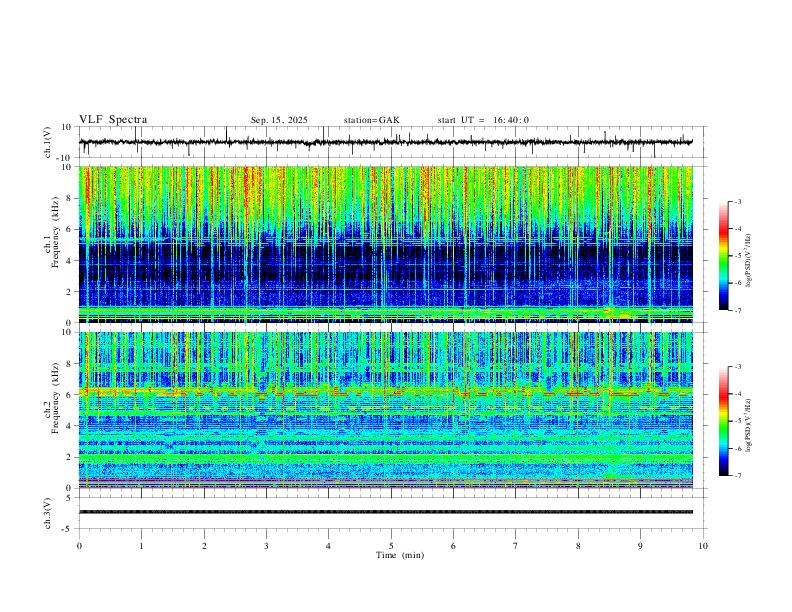Click '-7' on the lower color bar

tap(737, 476)
